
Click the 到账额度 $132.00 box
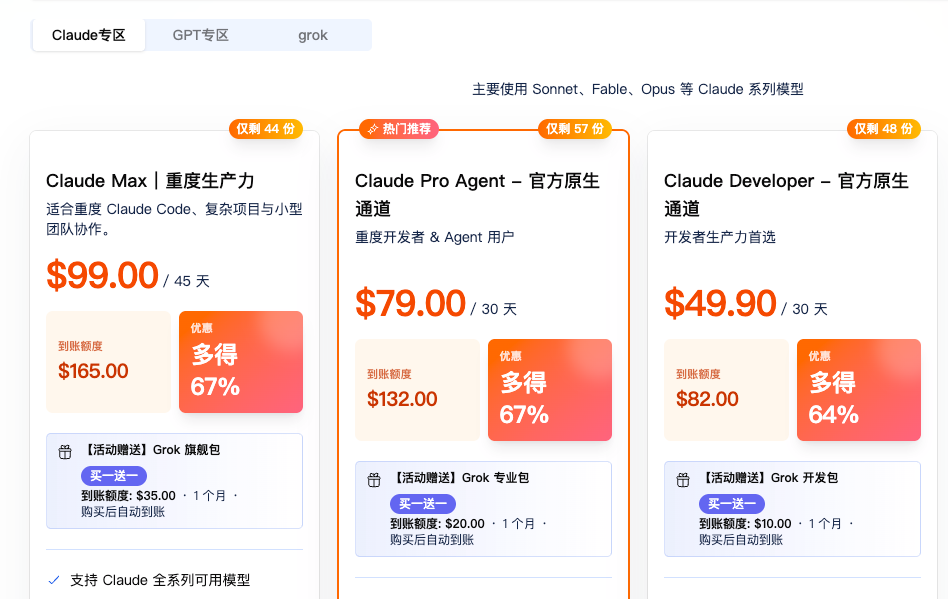(417, 390)
